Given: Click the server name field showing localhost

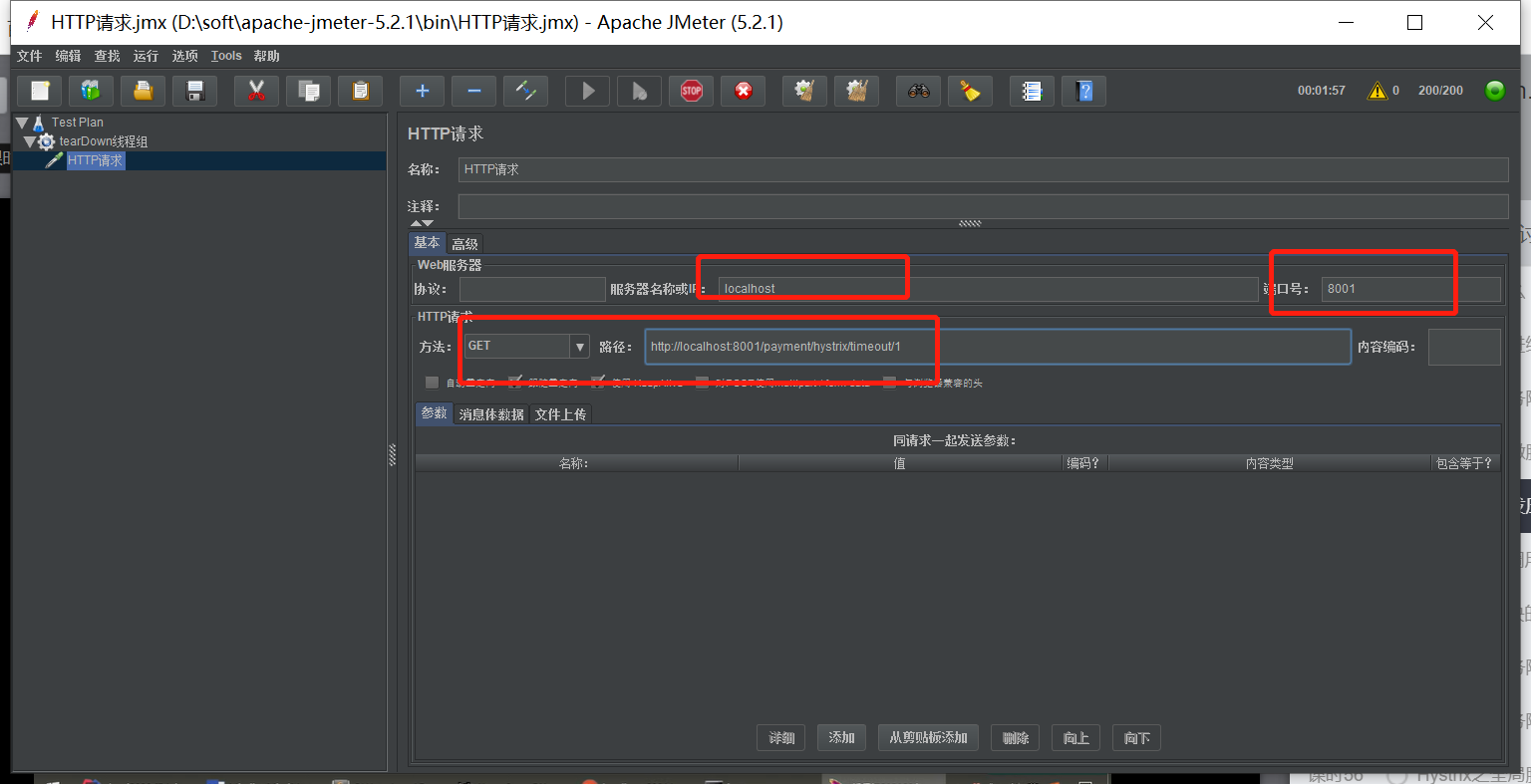Looking at the screenshot, I should point(988,289).
